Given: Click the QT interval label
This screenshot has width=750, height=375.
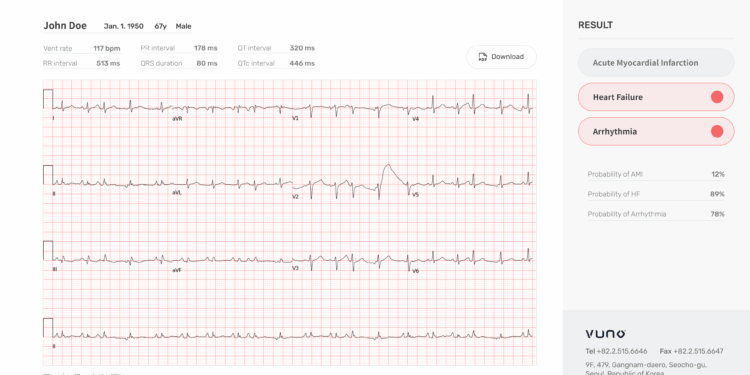Looking at the screenshot, I should [x=254, y=48].
